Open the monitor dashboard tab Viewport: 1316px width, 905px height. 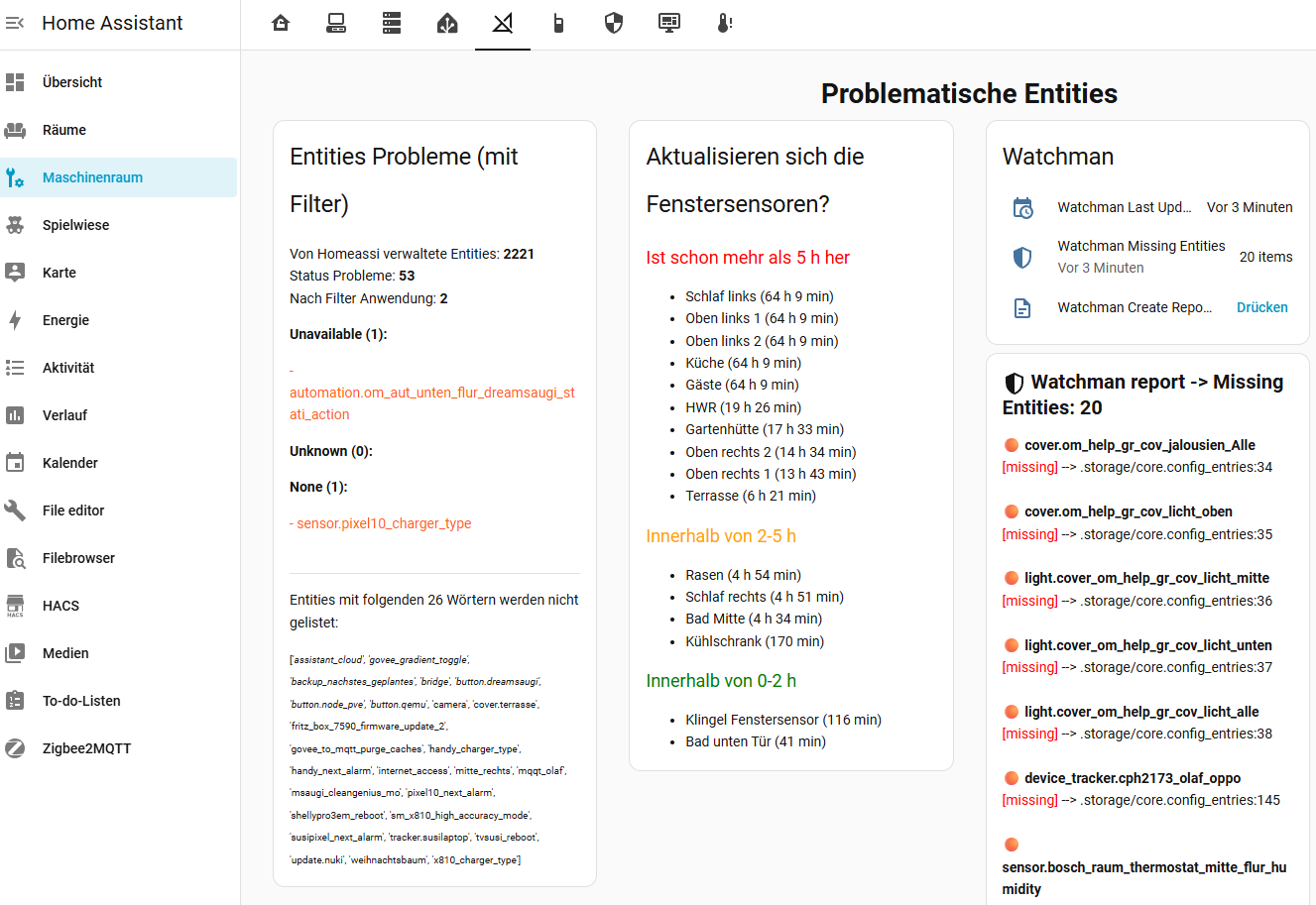(669, 23)
